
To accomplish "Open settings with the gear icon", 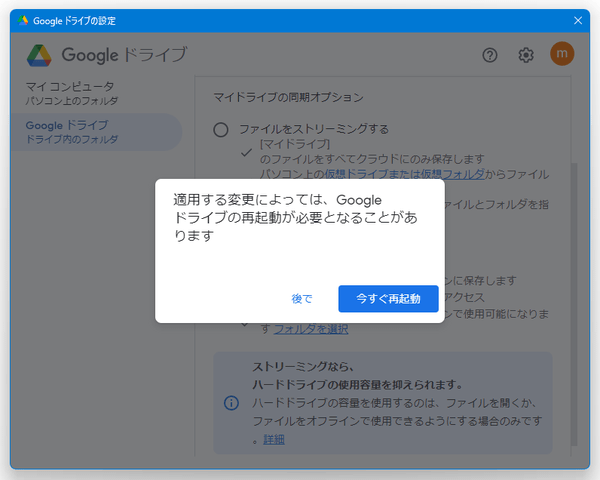I will click(526, 55).
